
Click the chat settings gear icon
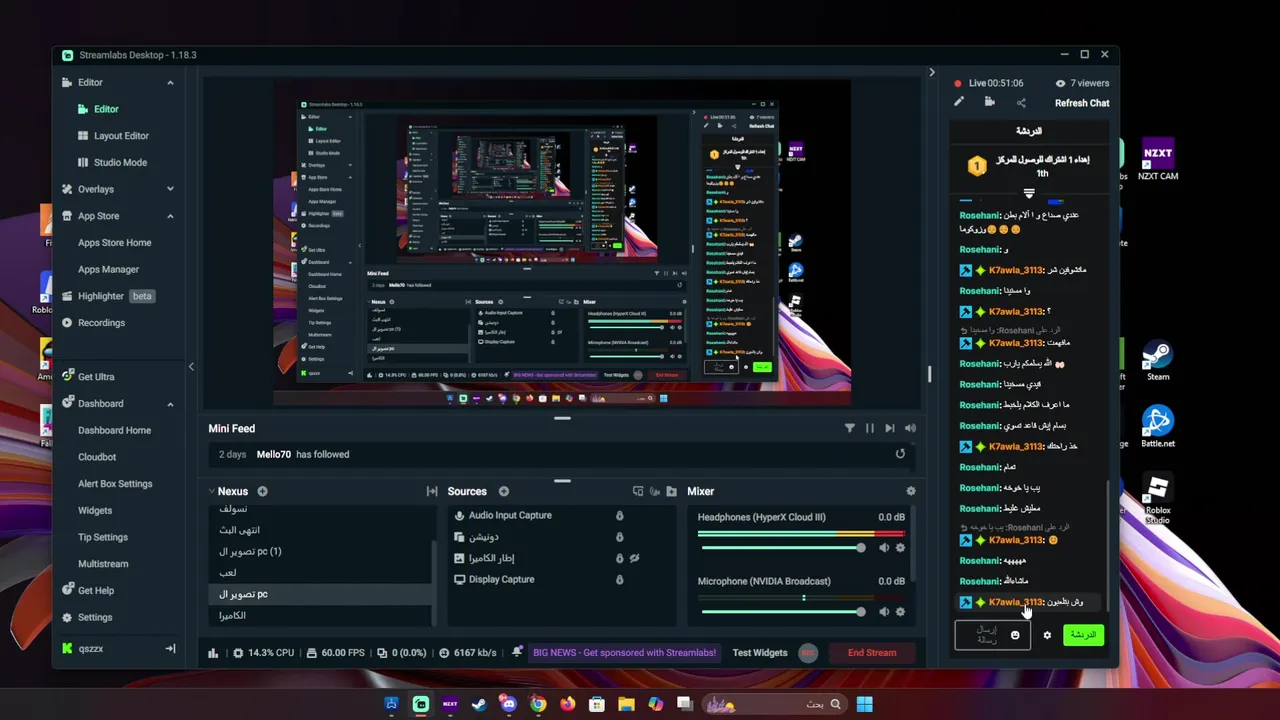point(1047,635)
